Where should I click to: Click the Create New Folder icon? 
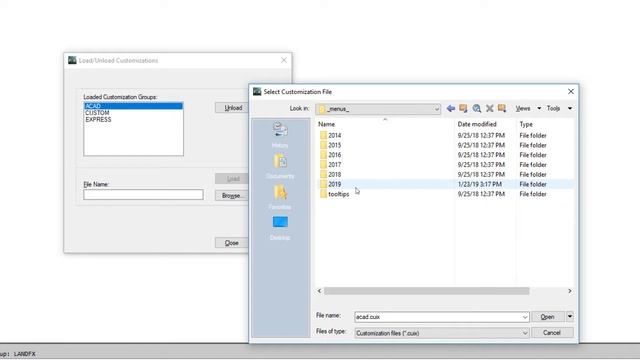click(502, 109)
